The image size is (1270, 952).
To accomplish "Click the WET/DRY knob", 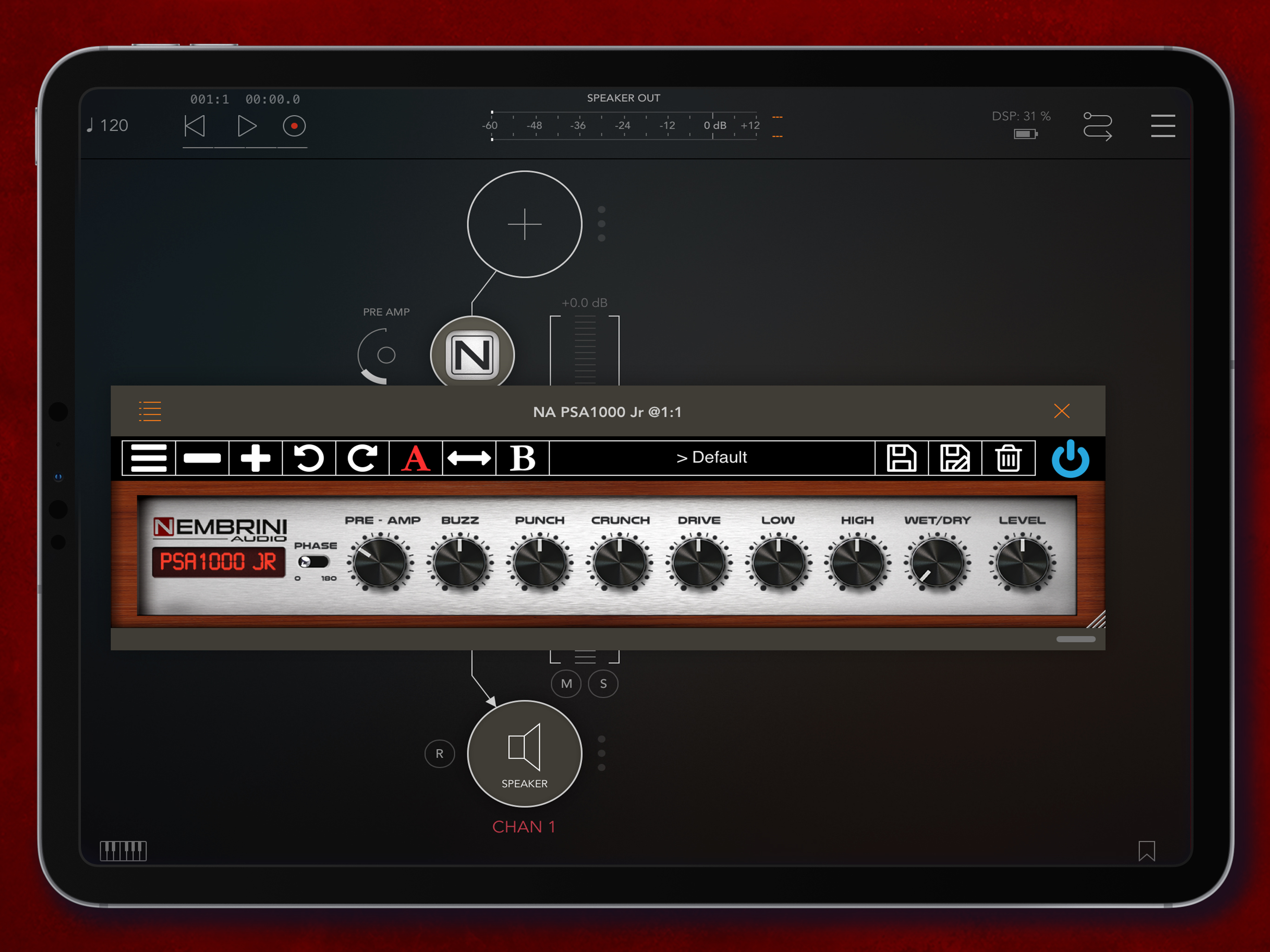I will coord(937,562).
